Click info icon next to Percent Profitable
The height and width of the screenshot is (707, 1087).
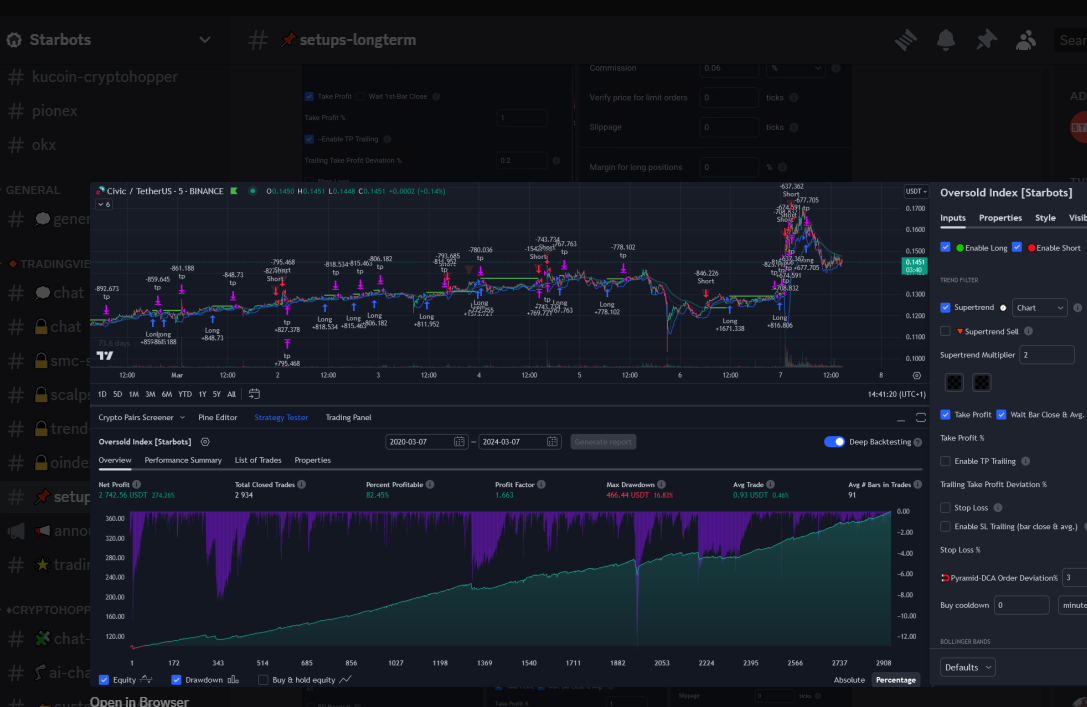[430, 485]
